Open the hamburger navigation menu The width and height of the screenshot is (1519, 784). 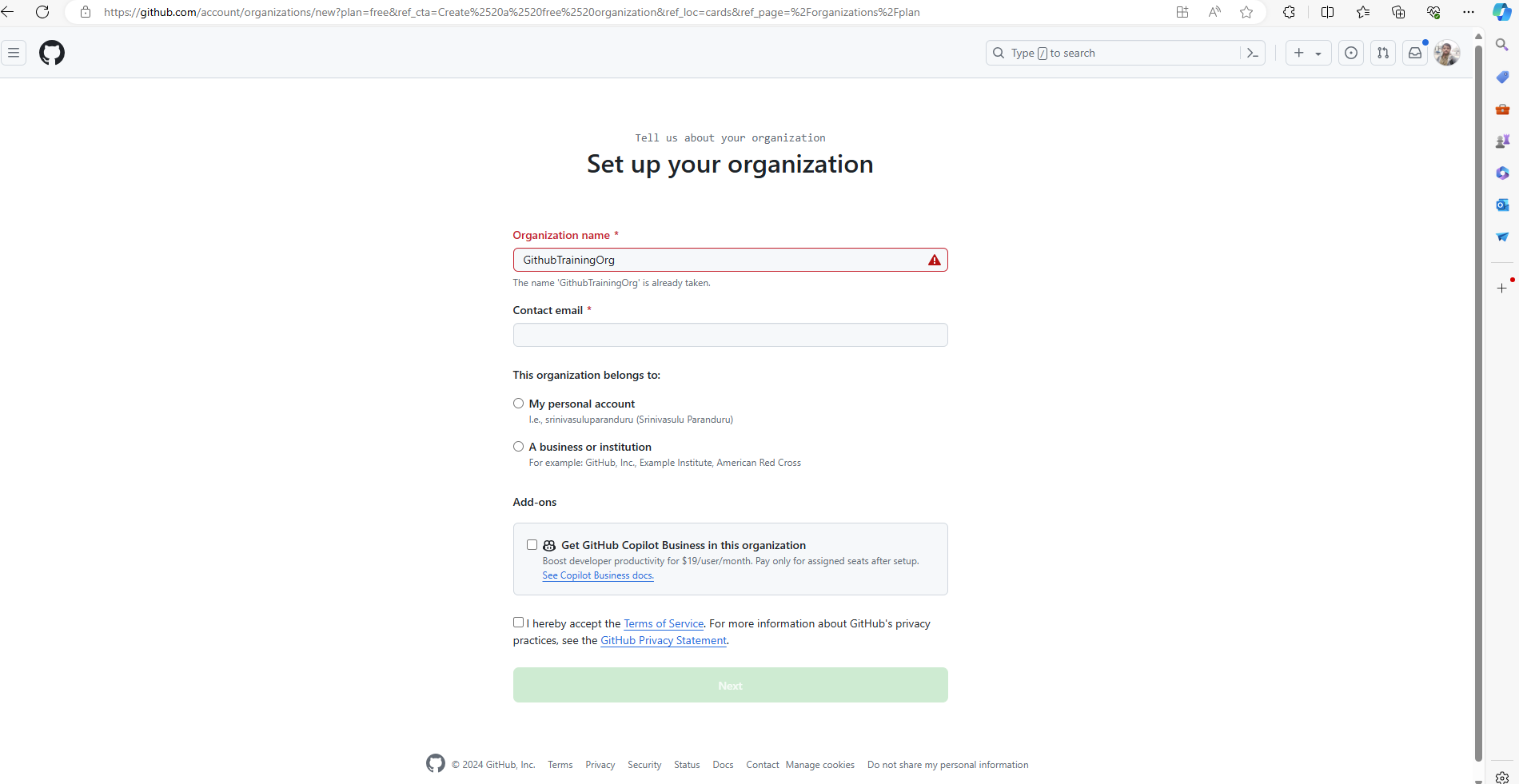[14, 53]
